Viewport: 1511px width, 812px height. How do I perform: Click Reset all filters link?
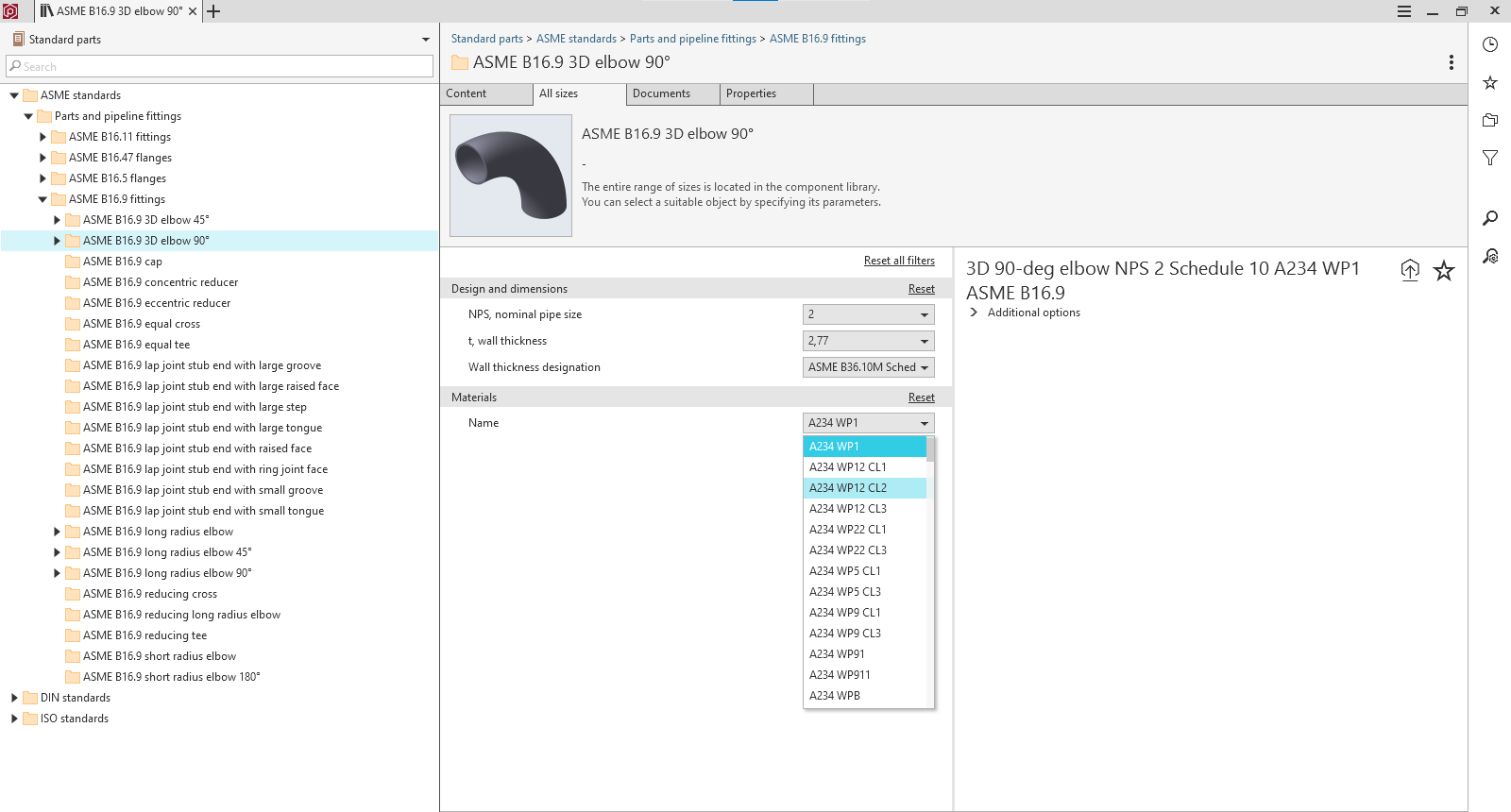[899, 261]
